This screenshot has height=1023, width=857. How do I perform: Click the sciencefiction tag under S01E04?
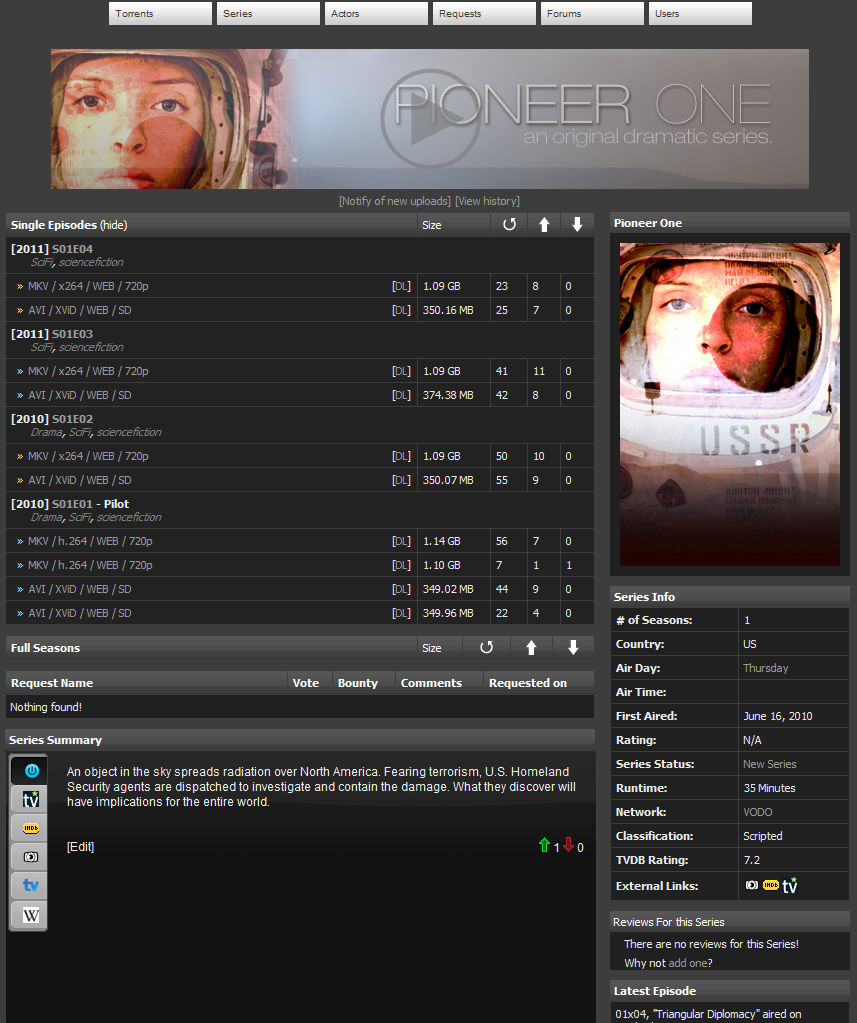[x=91, y=262]
